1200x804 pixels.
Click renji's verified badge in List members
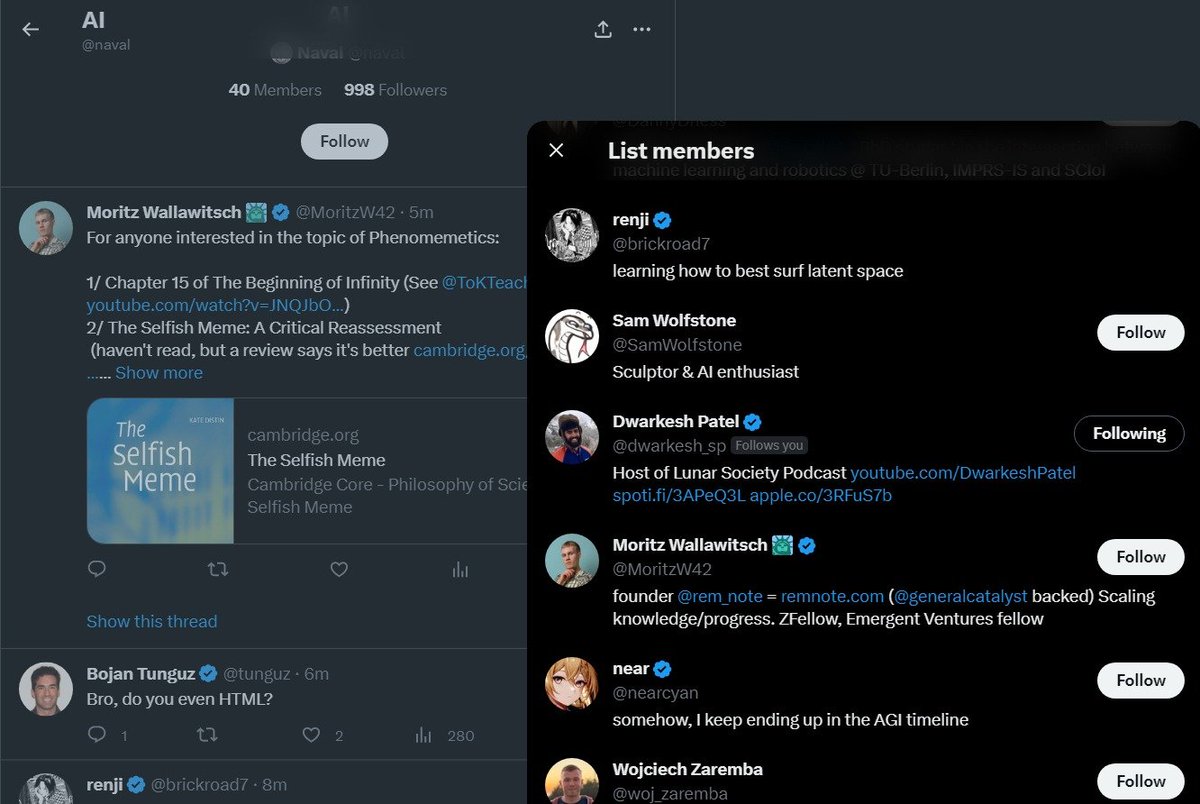point(662,220)
